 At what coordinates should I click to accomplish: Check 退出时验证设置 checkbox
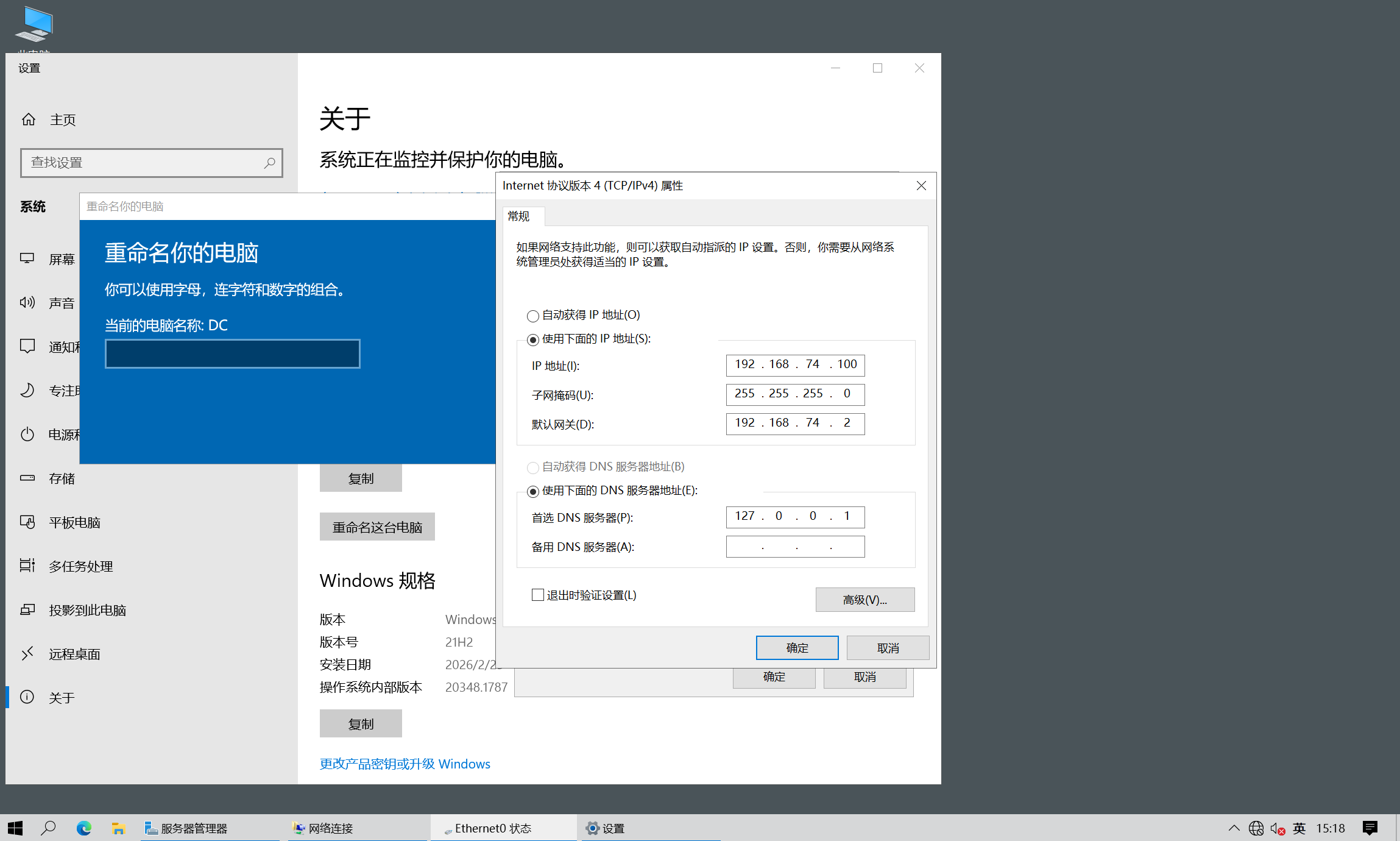[537, 594]
